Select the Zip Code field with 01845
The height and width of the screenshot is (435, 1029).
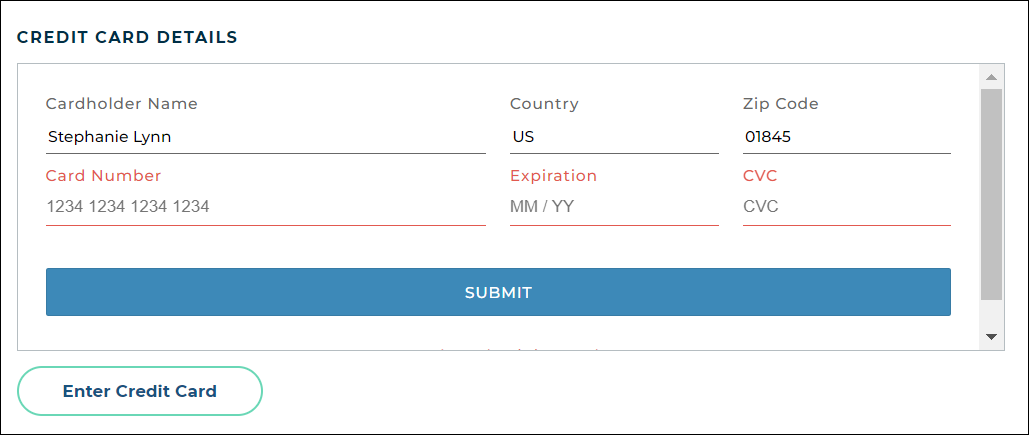[x=846, y=137]
